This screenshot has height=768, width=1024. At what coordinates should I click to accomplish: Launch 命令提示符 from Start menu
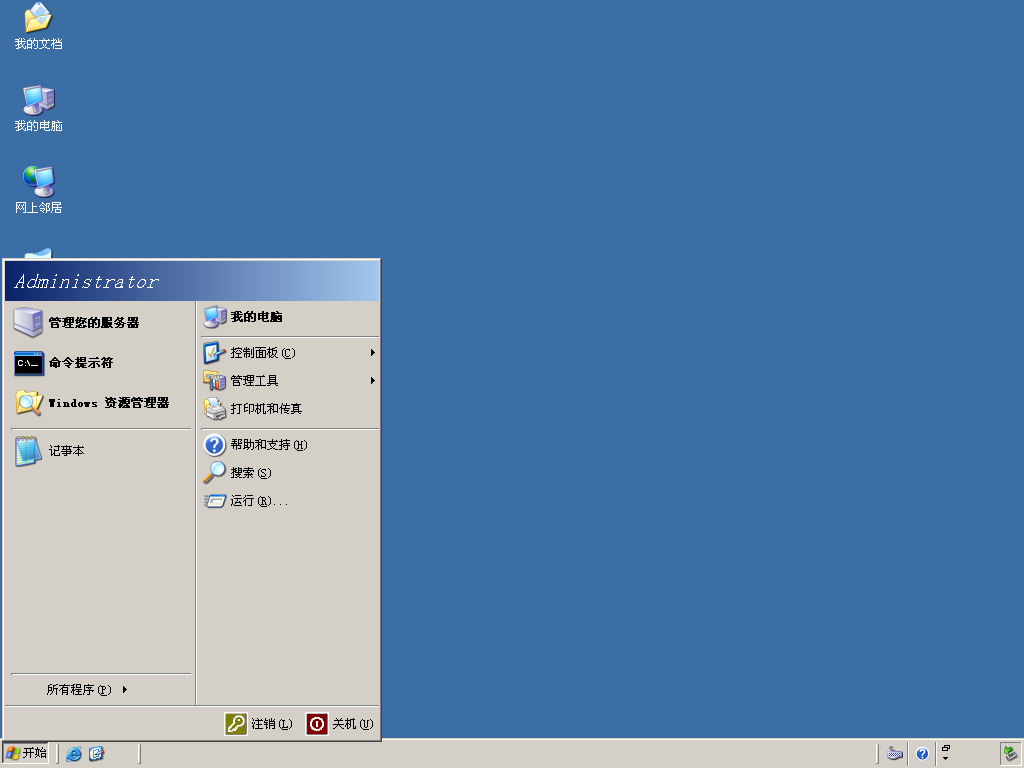tap(101, 362)
